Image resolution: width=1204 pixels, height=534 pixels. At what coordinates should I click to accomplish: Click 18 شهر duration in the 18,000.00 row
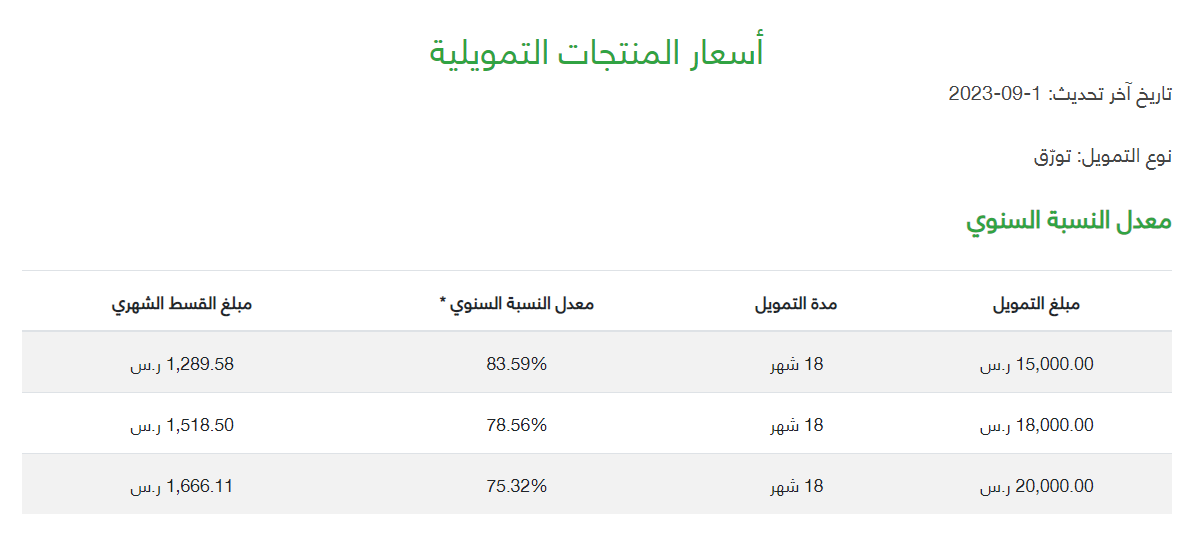point(796,426)
